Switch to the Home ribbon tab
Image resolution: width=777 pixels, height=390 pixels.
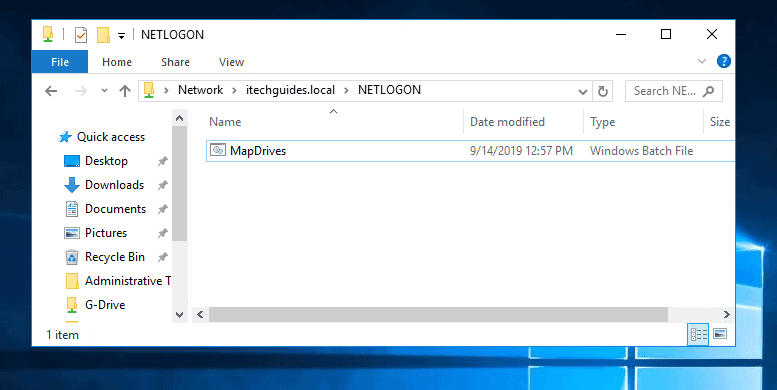(x=117, y=62)
